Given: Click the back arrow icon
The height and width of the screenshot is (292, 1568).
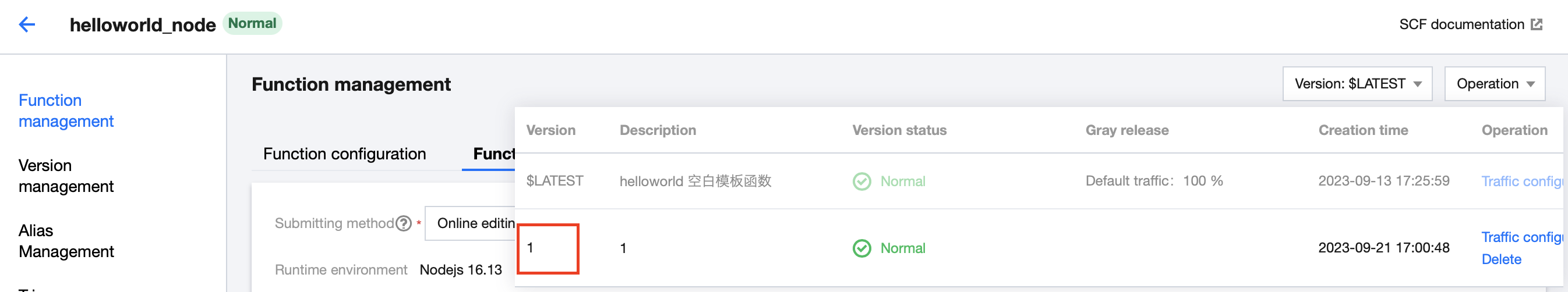Looking at the screenshot, I should [x=27, y=24].
